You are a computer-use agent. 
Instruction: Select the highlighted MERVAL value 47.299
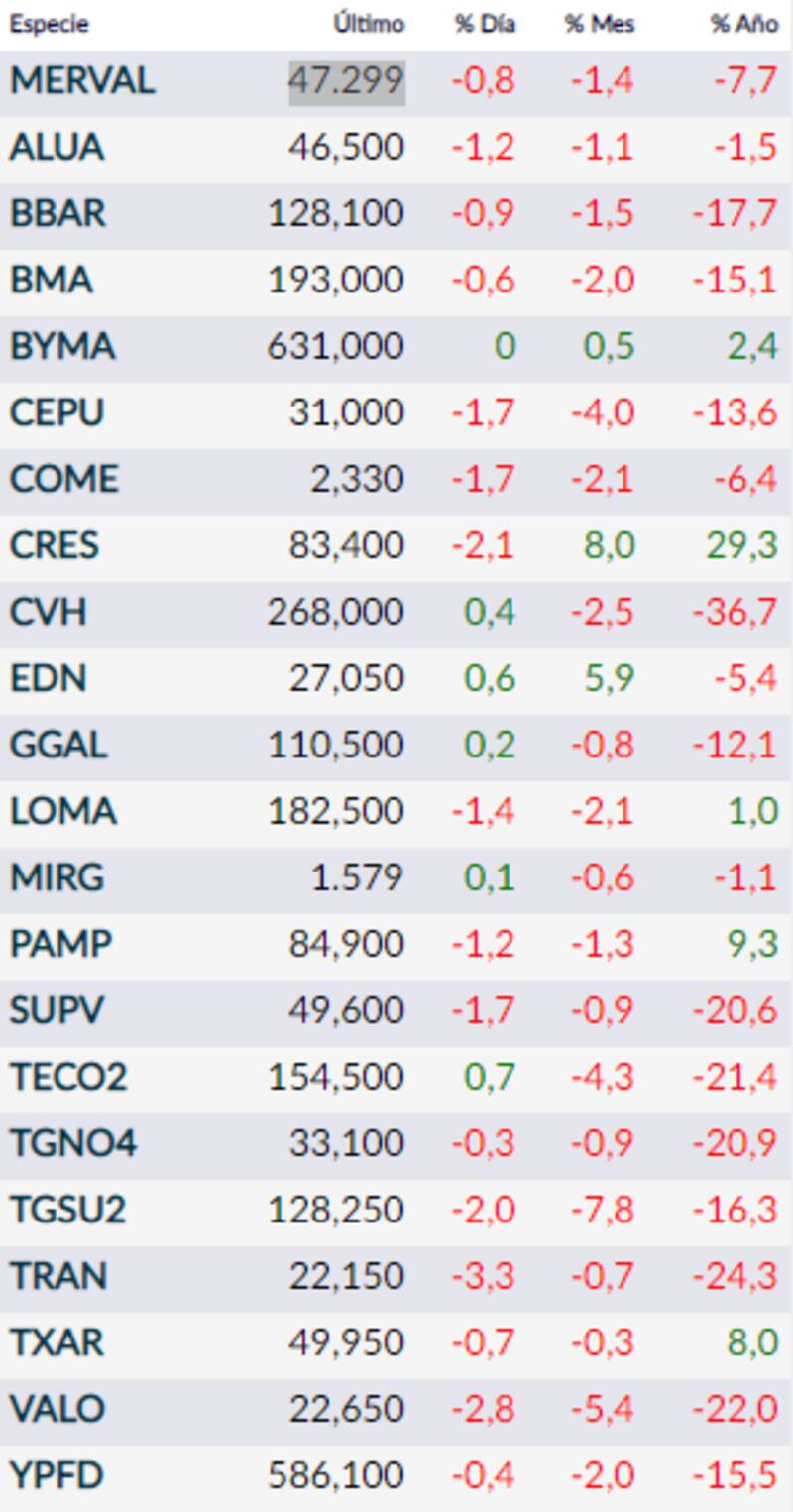347,81
